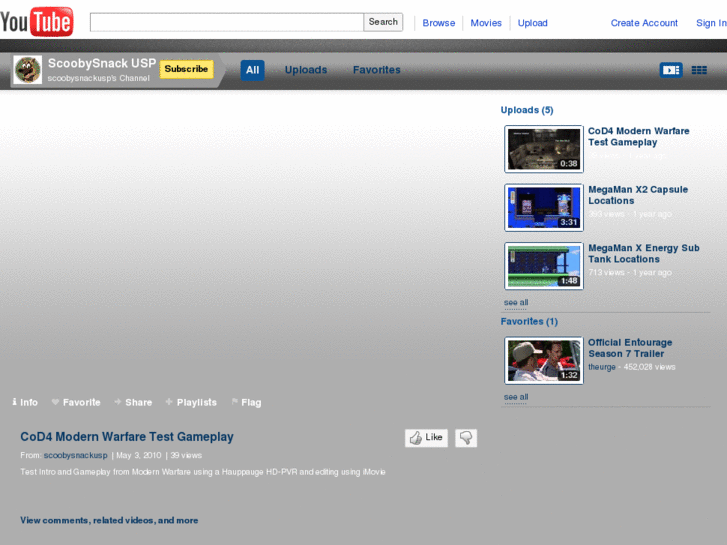Open Official Entourage Season 7 Trailer thumbnail
Image resolution: width=727 pixels, height=545 pixels.
[544, 360]
